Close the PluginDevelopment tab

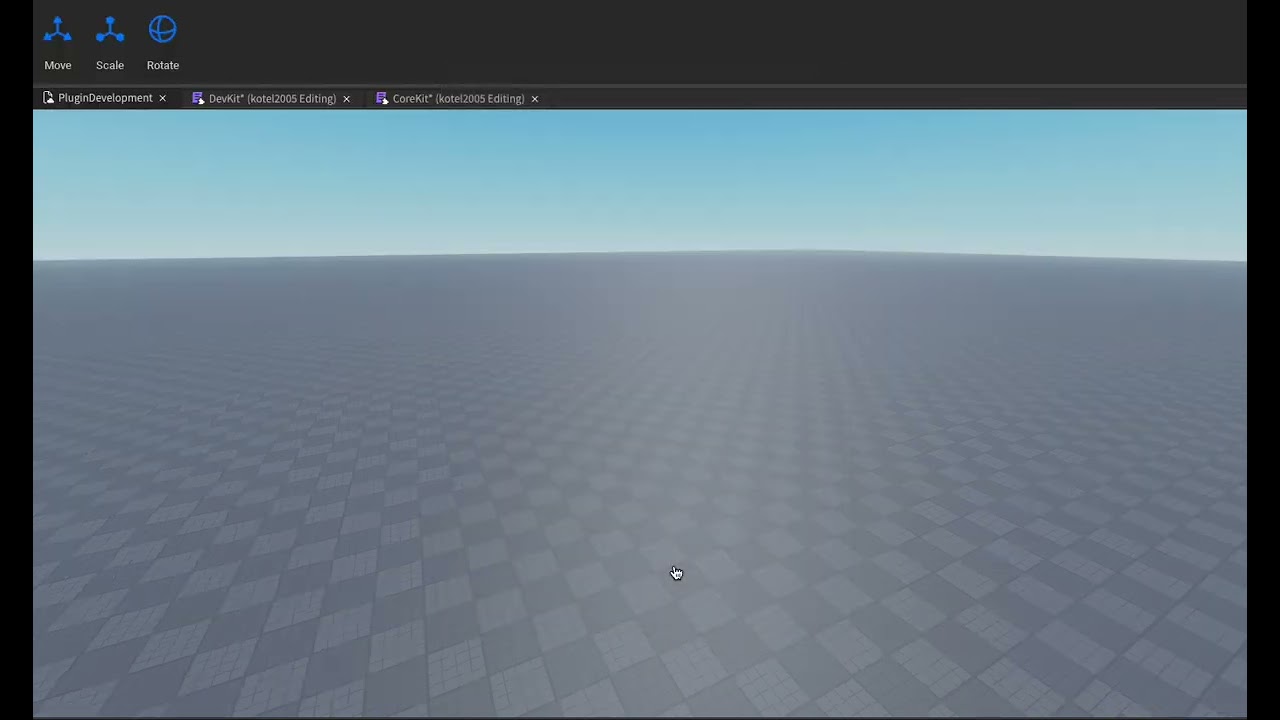pyautogui.click(x=163, y=98)
